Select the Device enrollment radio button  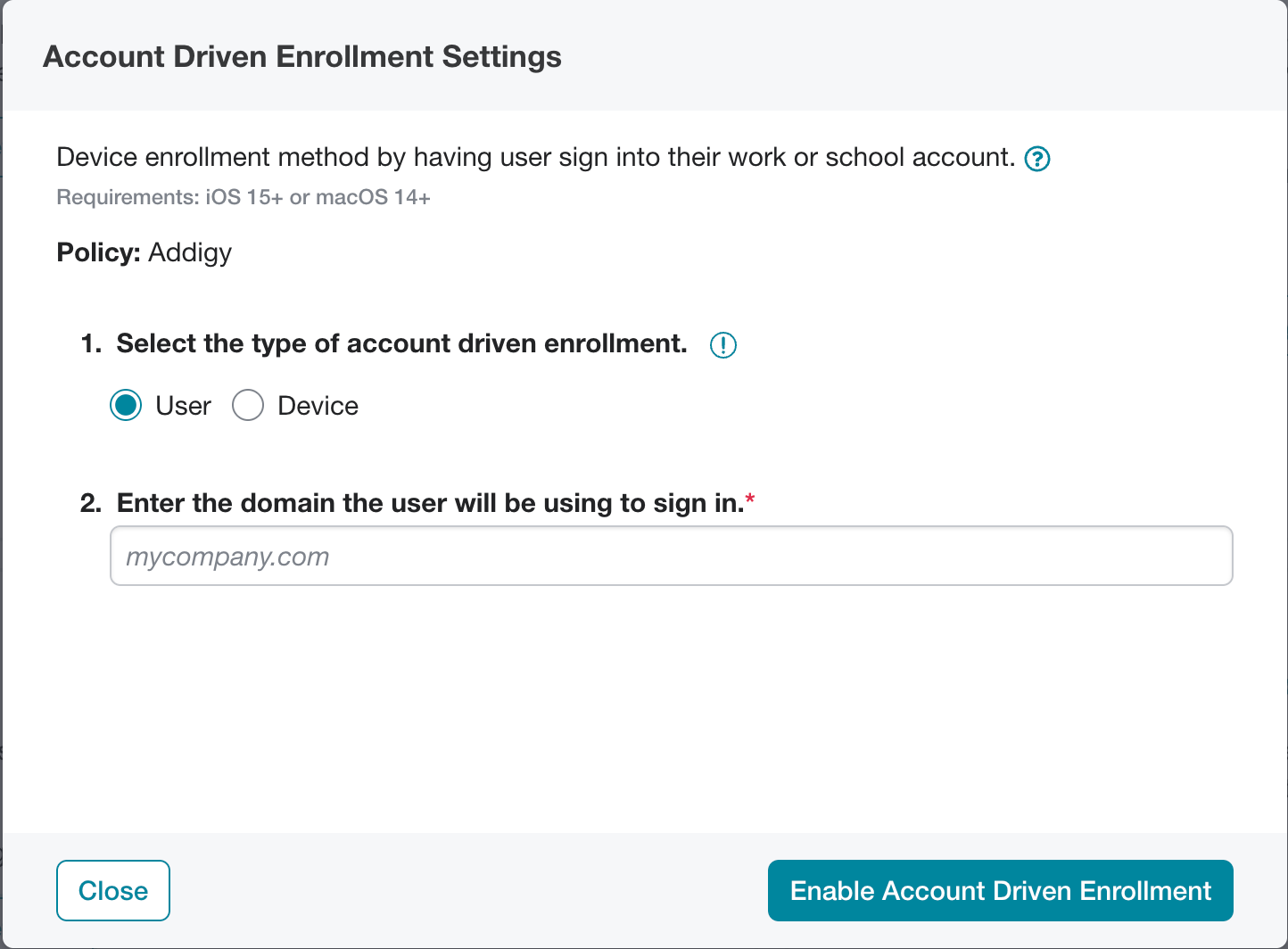click(x=248, y=406)
